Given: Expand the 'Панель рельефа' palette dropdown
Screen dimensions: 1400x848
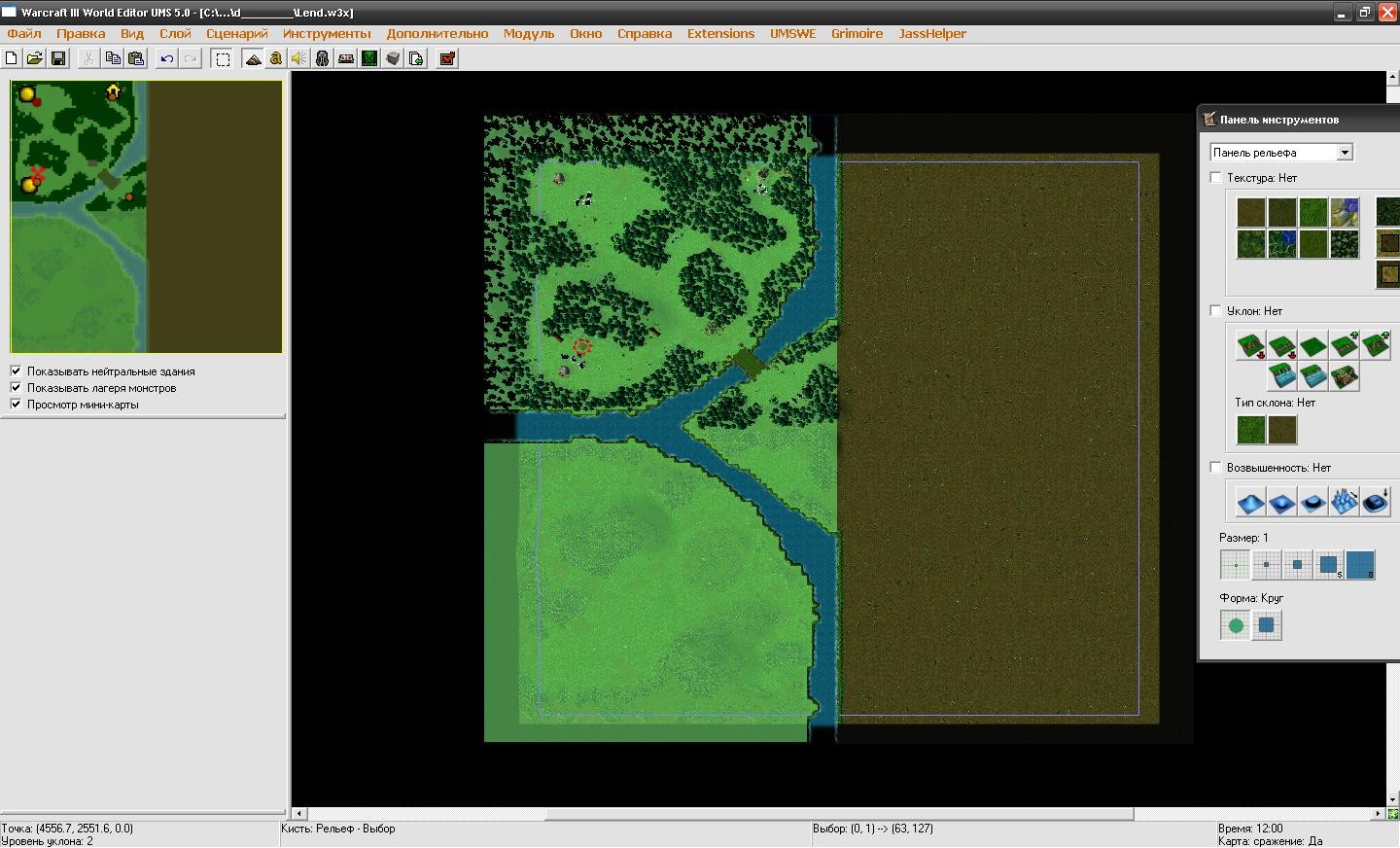Looking at the screenshot, I should pos(1345,153).
